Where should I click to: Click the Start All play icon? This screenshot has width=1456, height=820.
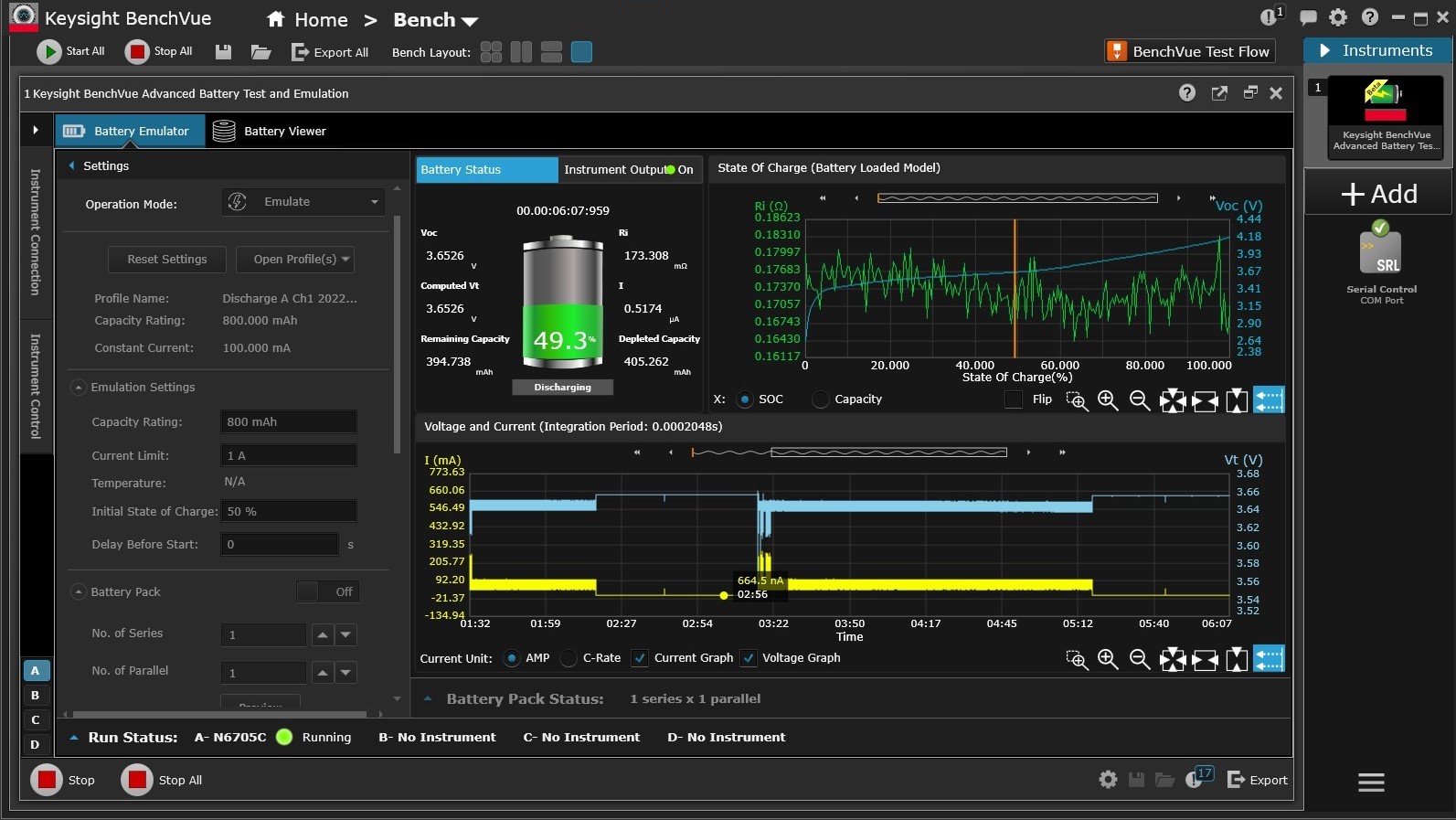(48, 51)
